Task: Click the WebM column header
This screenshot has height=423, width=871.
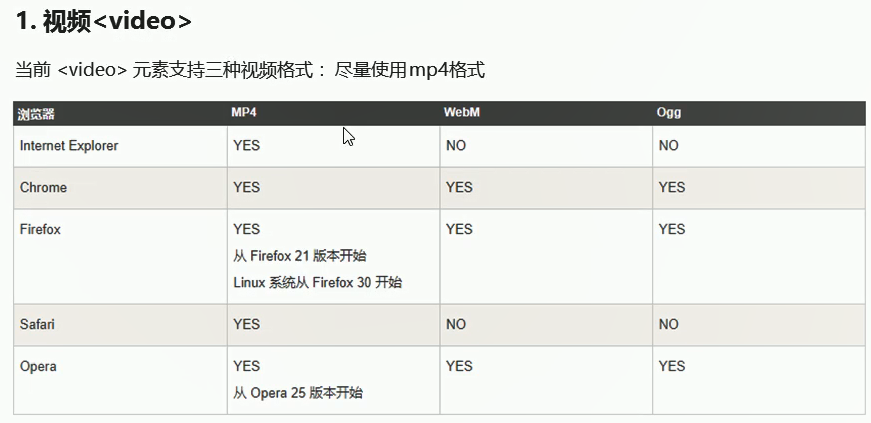Action: click(462, 113)
